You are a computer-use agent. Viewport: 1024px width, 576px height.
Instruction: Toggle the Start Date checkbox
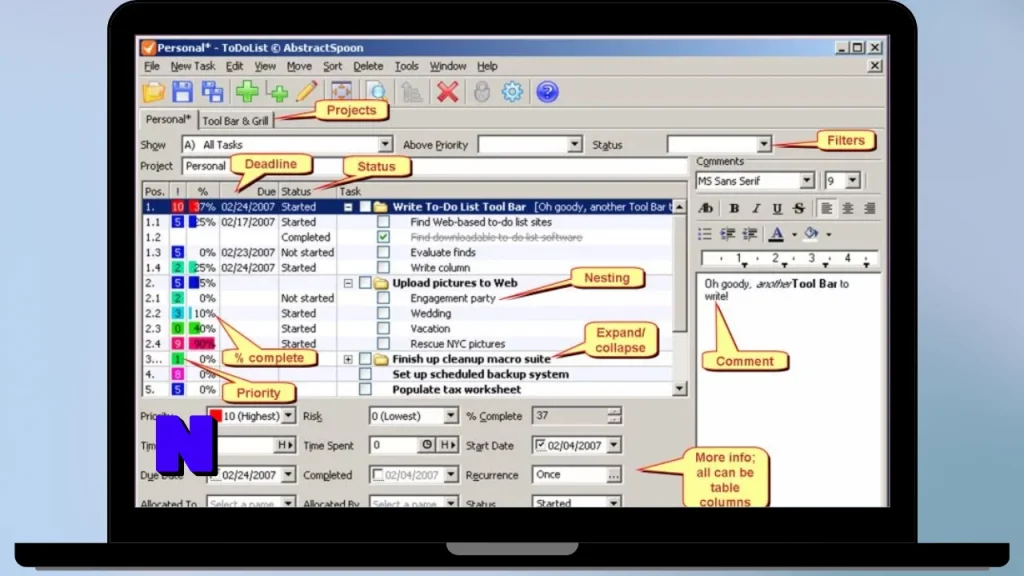coord(540,445)
